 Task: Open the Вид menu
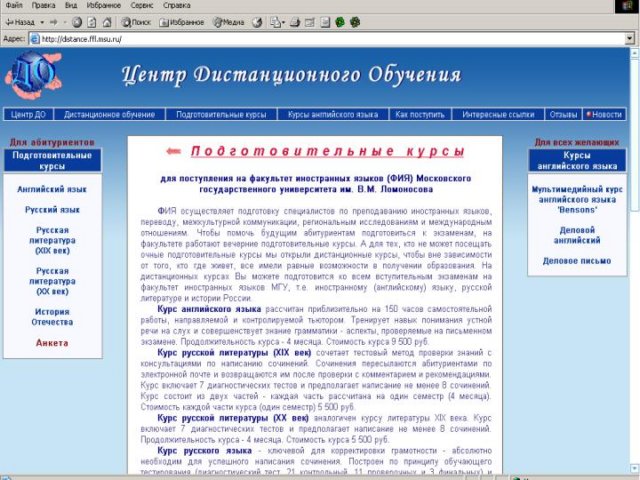tap(71, 5)
